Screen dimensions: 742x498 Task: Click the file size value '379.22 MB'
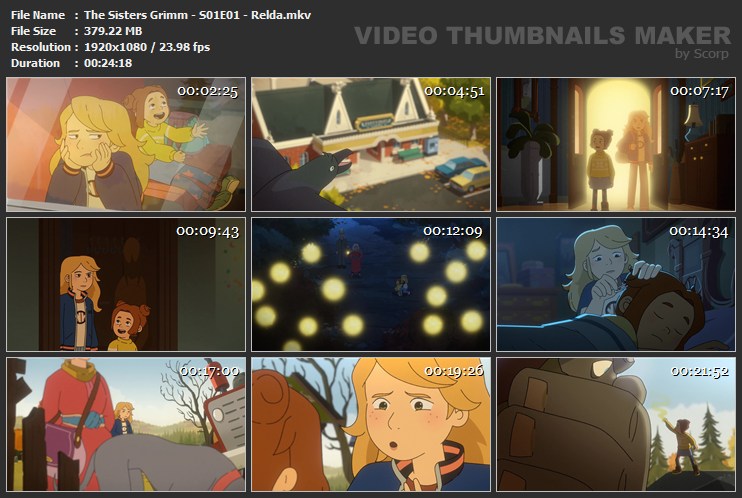click(x=113, y=31)
